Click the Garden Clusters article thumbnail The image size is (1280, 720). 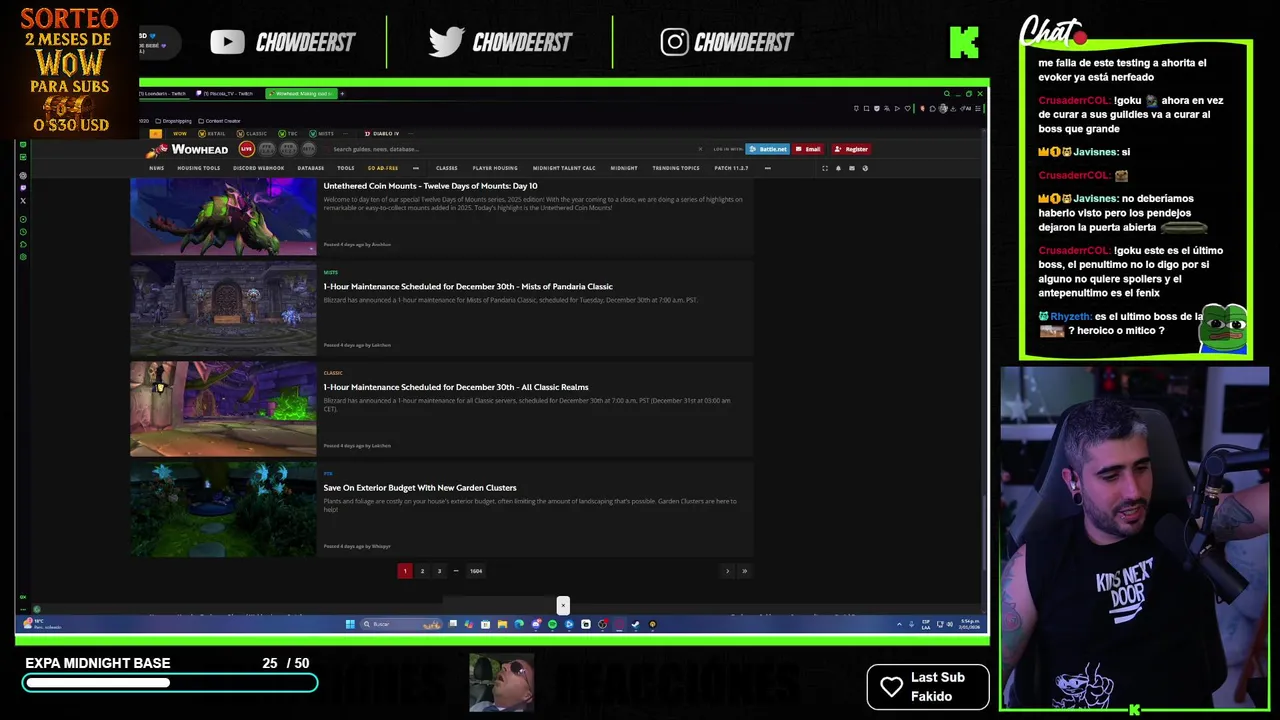click(223, 510)
